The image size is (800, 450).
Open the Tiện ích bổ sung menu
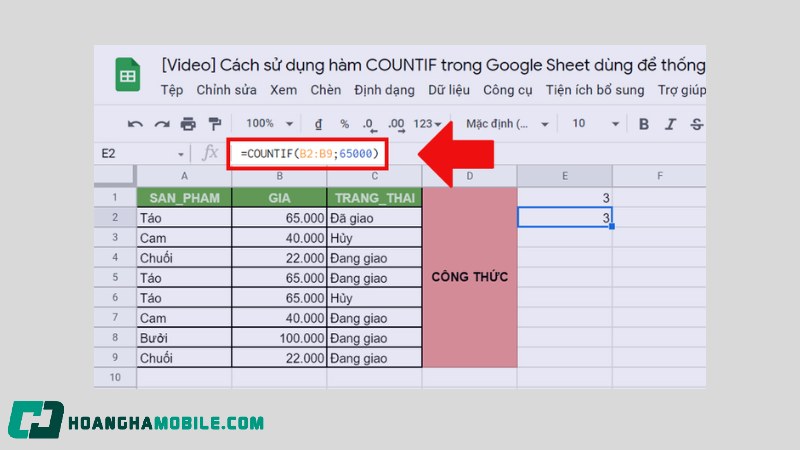pos(595,90)
